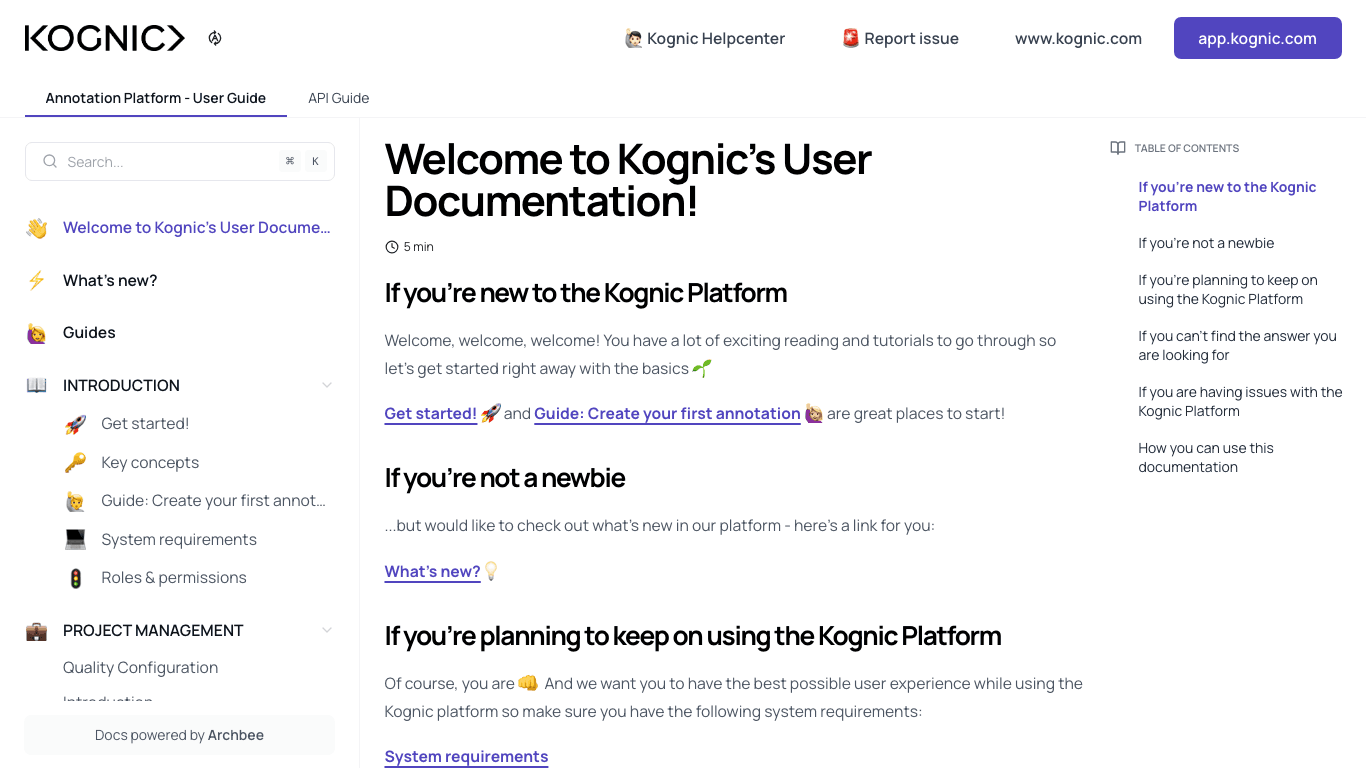Open the Kognic Helpcenter menu item
The height and width of the screenshot is (768, 1366).
coord(705,38)
